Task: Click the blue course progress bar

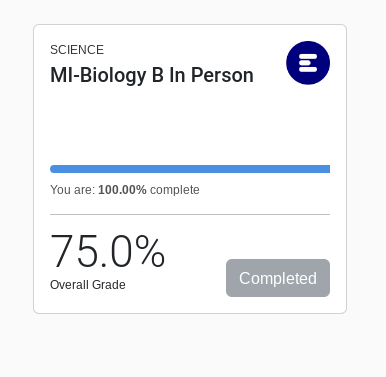Action: click(190, 169)
